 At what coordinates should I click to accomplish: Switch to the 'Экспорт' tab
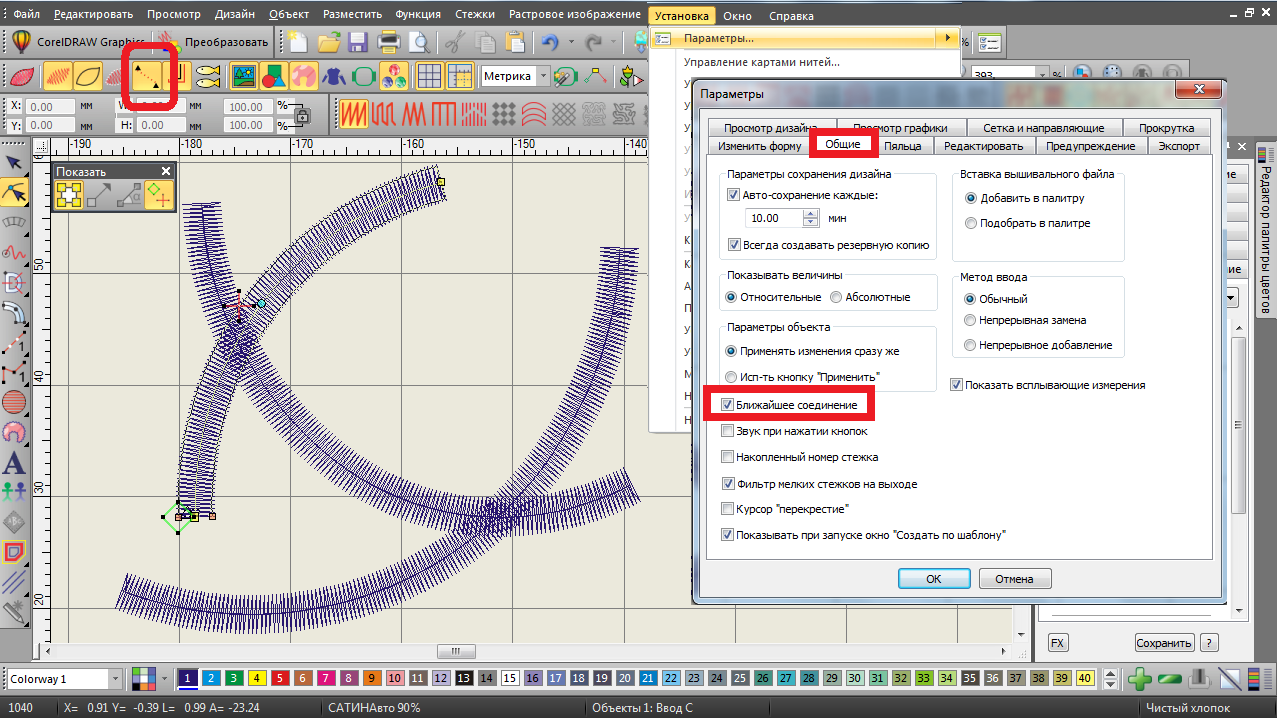coord(1178,146)
